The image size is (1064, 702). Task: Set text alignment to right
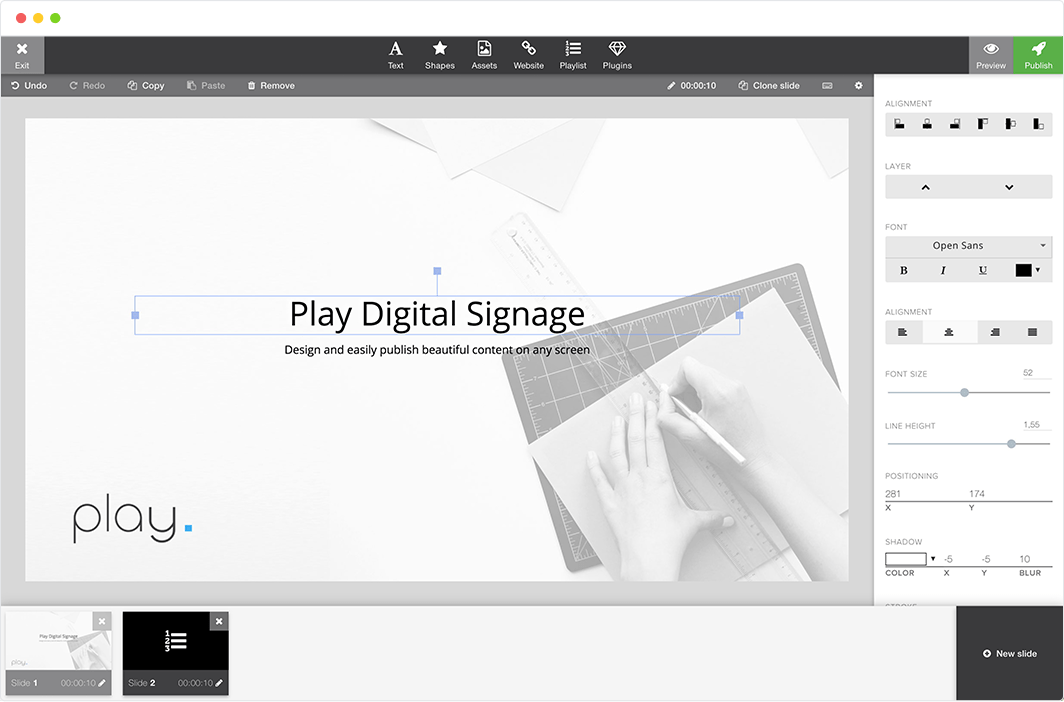[x=995, y=332]
